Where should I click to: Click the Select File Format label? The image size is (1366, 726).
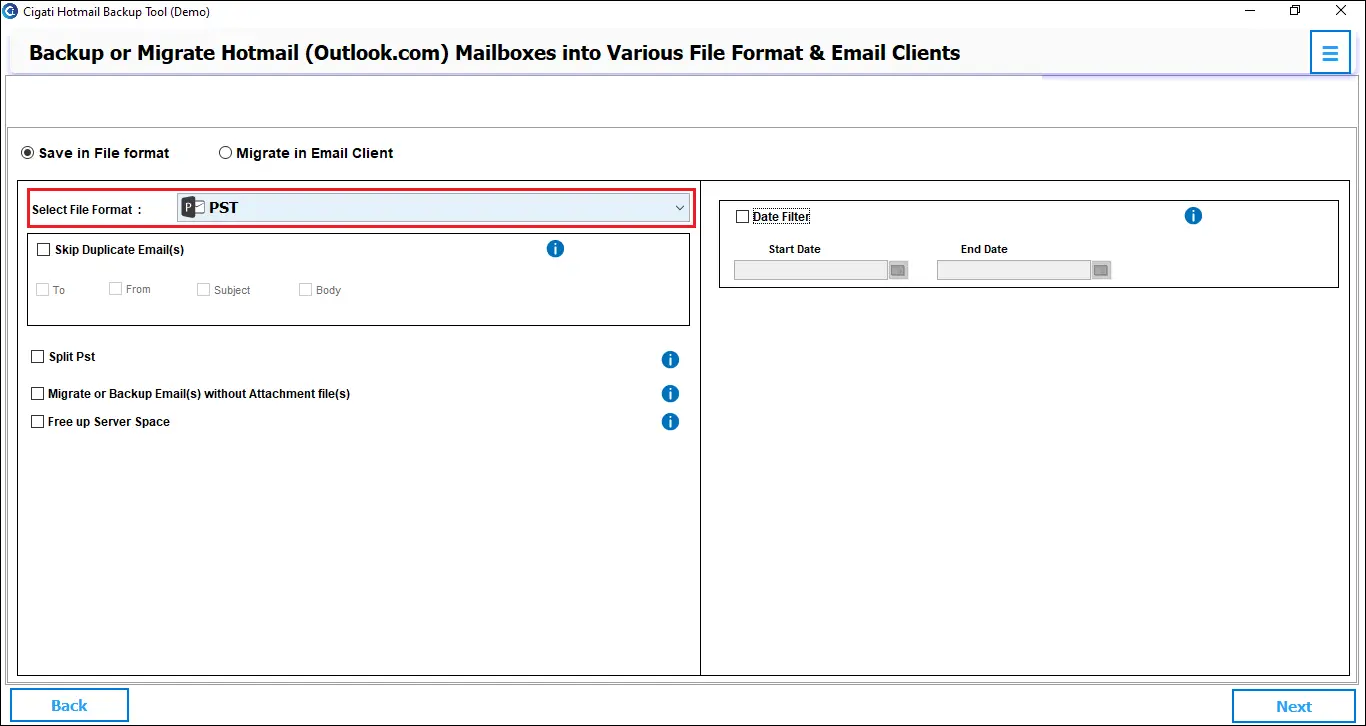click(87, 210)
